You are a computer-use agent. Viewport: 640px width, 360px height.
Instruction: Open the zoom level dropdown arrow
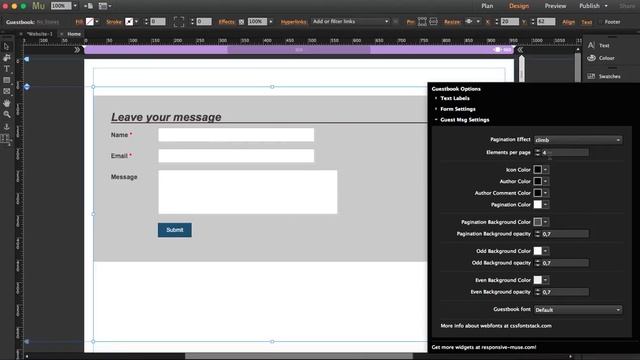point(75,6)
